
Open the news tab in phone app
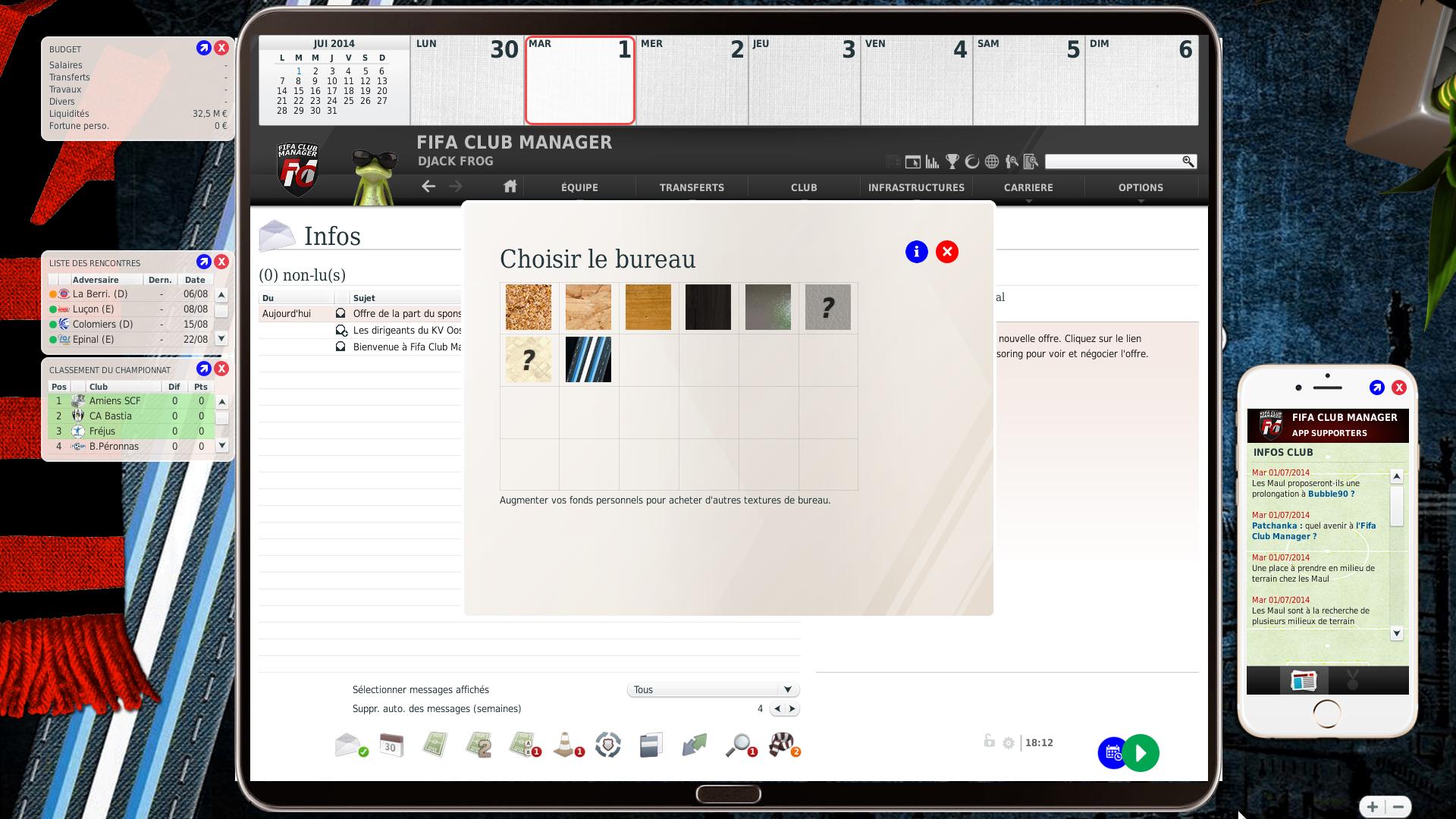(x=1303, y=680)
